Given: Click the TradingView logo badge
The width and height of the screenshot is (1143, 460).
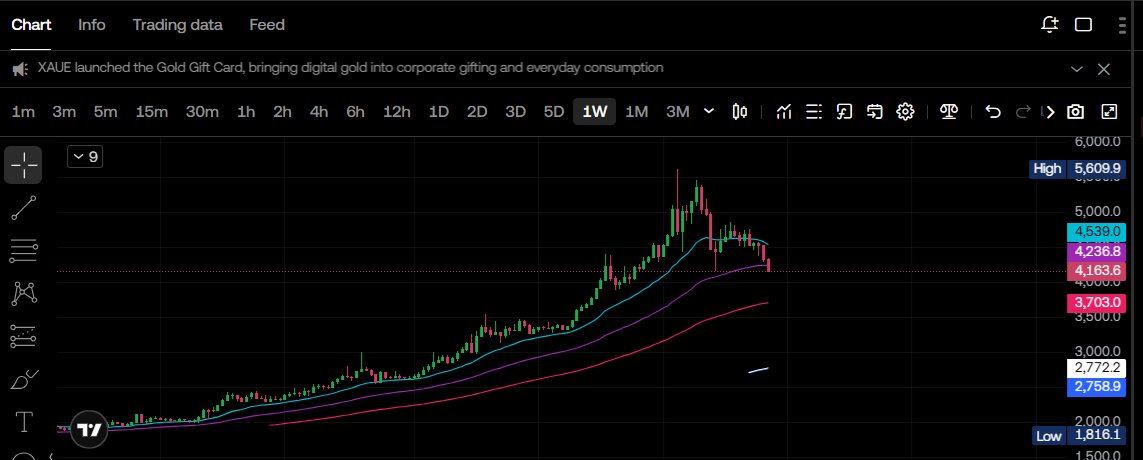Looking at the screenshot, I should click(90, 430).
